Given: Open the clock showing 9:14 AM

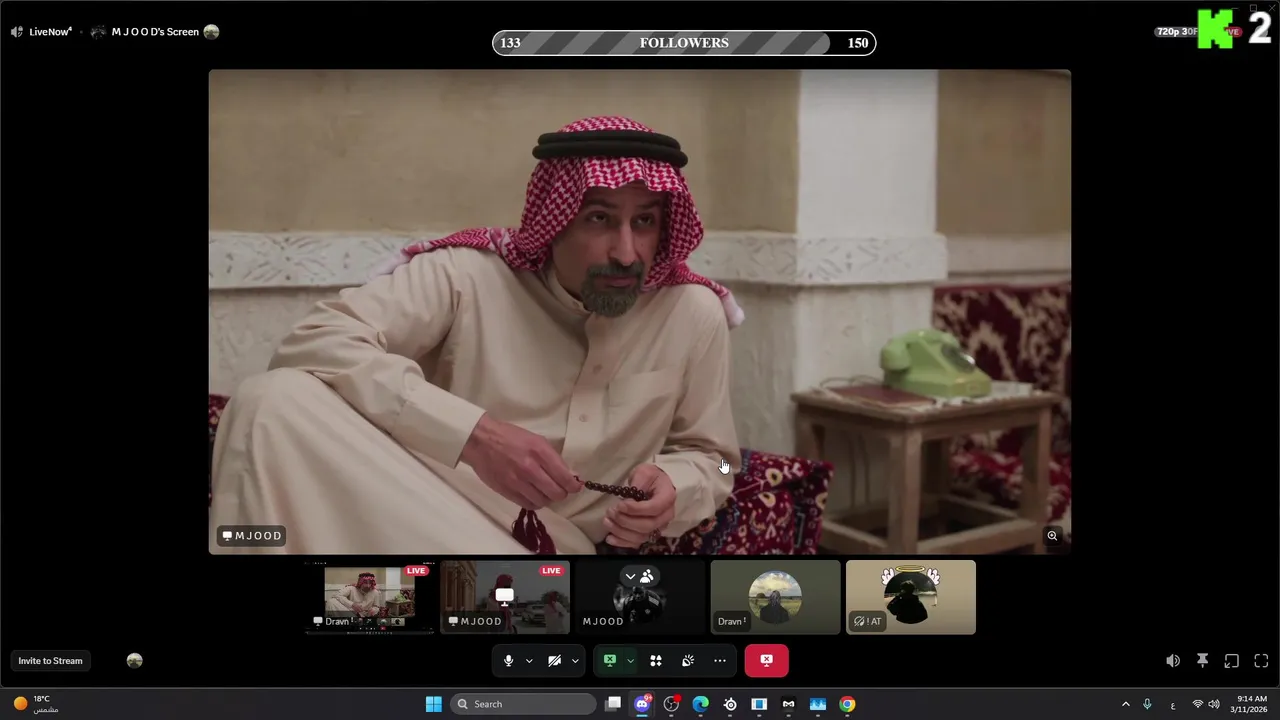Looking at the screenshot, I should coord(1251,704).
